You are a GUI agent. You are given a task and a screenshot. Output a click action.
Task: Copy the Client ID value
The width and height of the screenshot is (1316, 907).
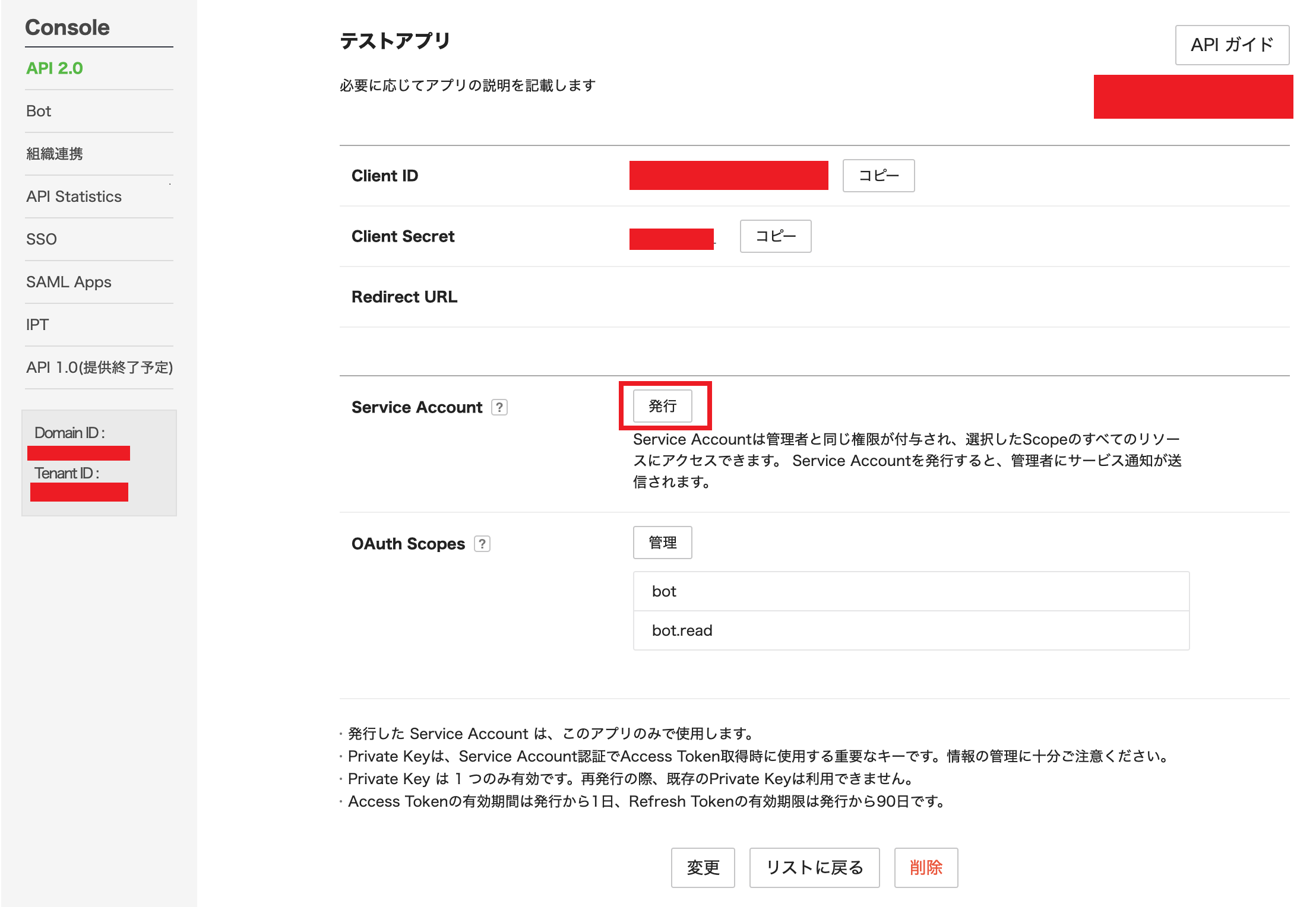coord(878,175)
